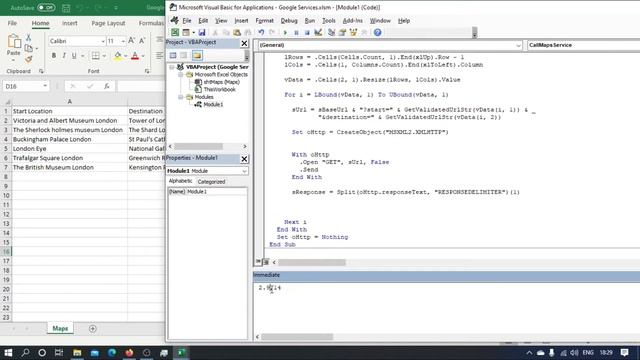This screenshot has height=360, width=640.
Task: Toggle Italic formatting in Excel ribbon
Action: (x=64, y=56)
